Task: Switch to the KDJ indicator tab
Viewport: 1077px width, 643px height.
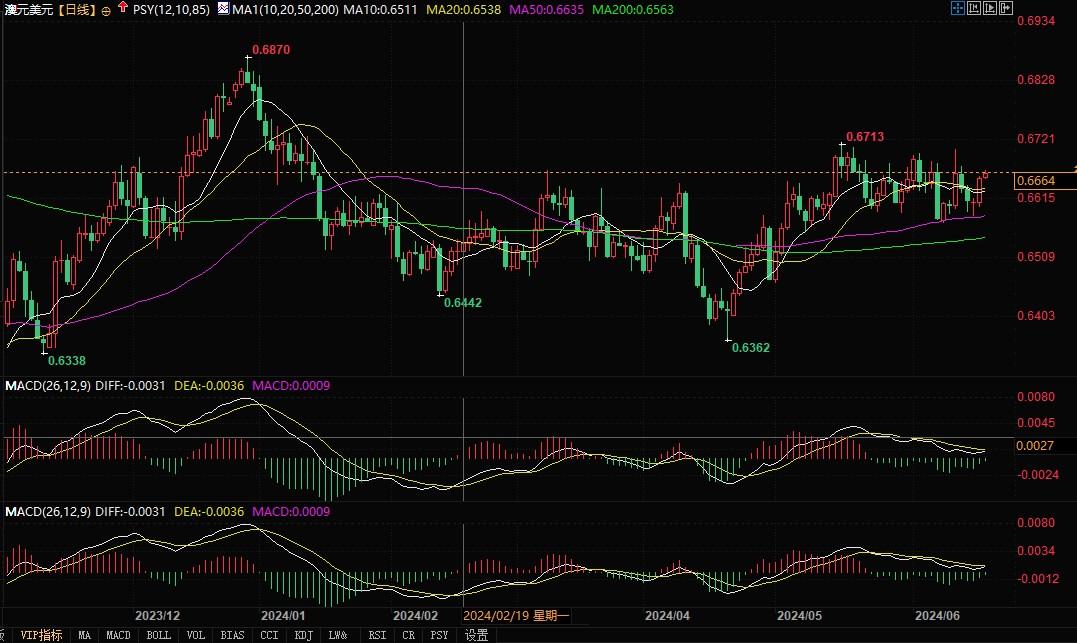Action: tap(303, 635)
